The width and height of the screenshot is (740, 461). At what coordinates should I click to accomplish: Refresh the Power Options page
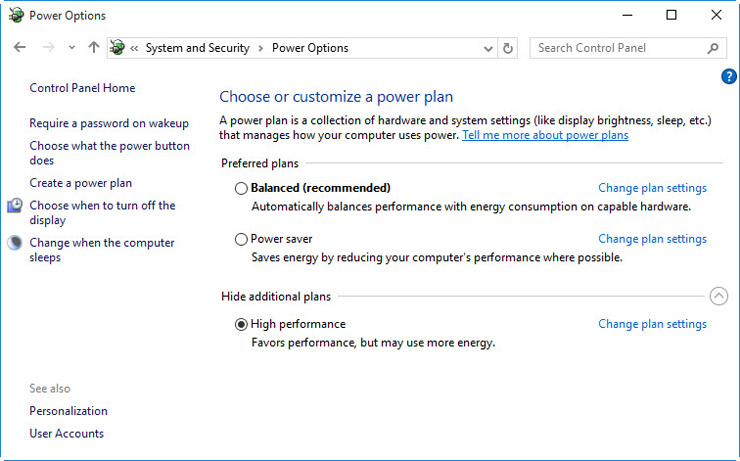pyautogui.click(x=508, y=48)
